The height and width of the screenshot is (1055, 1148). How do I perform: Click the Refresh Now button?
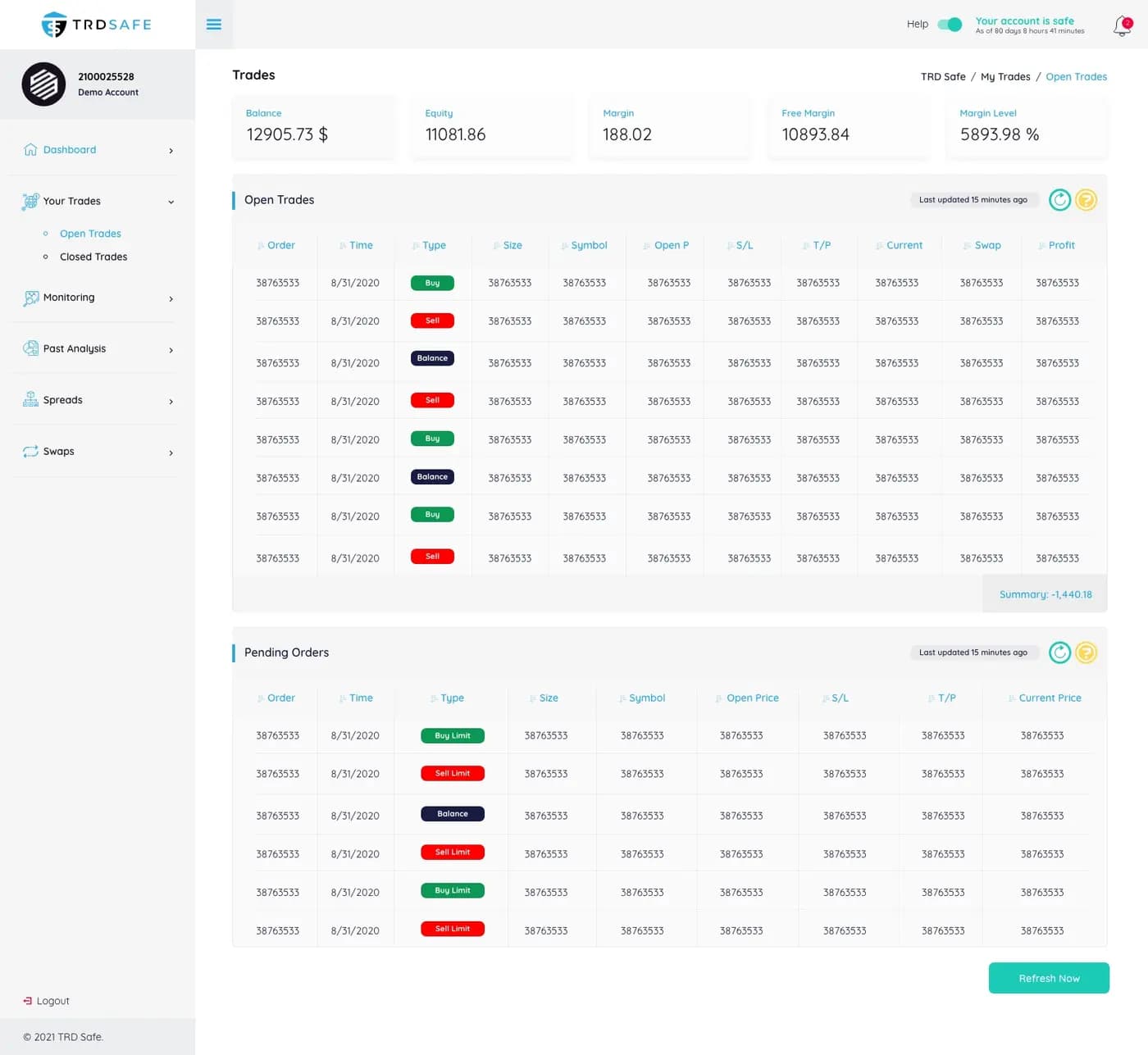[x=1049, y=978]
